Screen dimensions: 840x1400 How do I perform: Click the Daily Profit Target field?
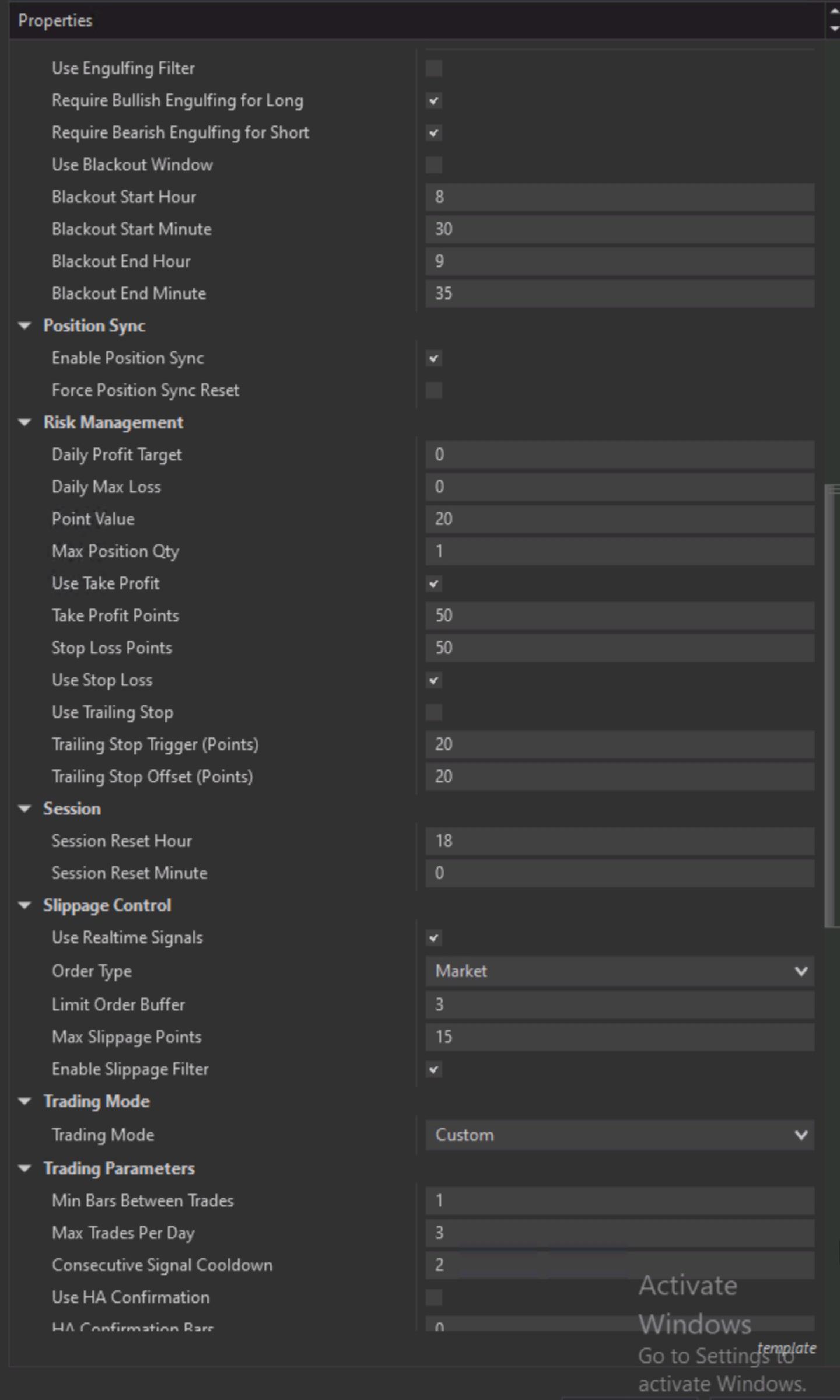[x=619, y=454]
